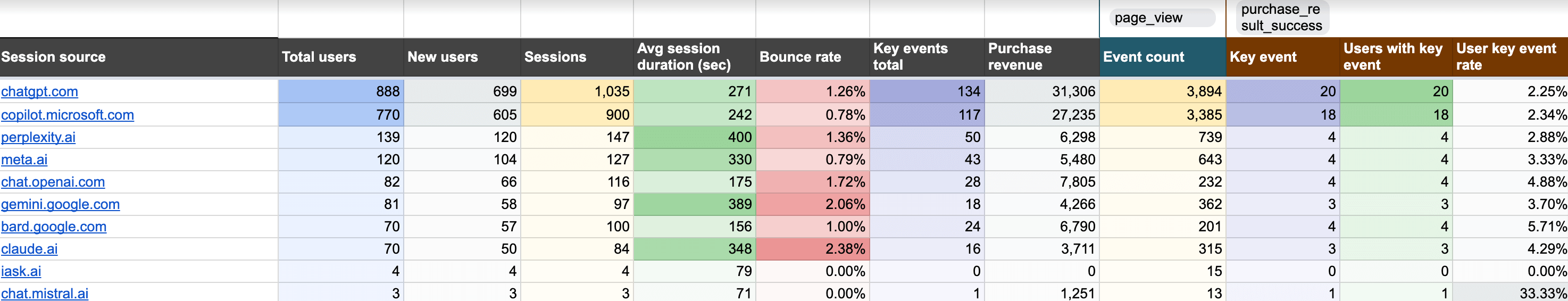Select chatgpt.com event count 3,894
Viewport: 1568px width, 301px height.
click(x=1163, y=91)
